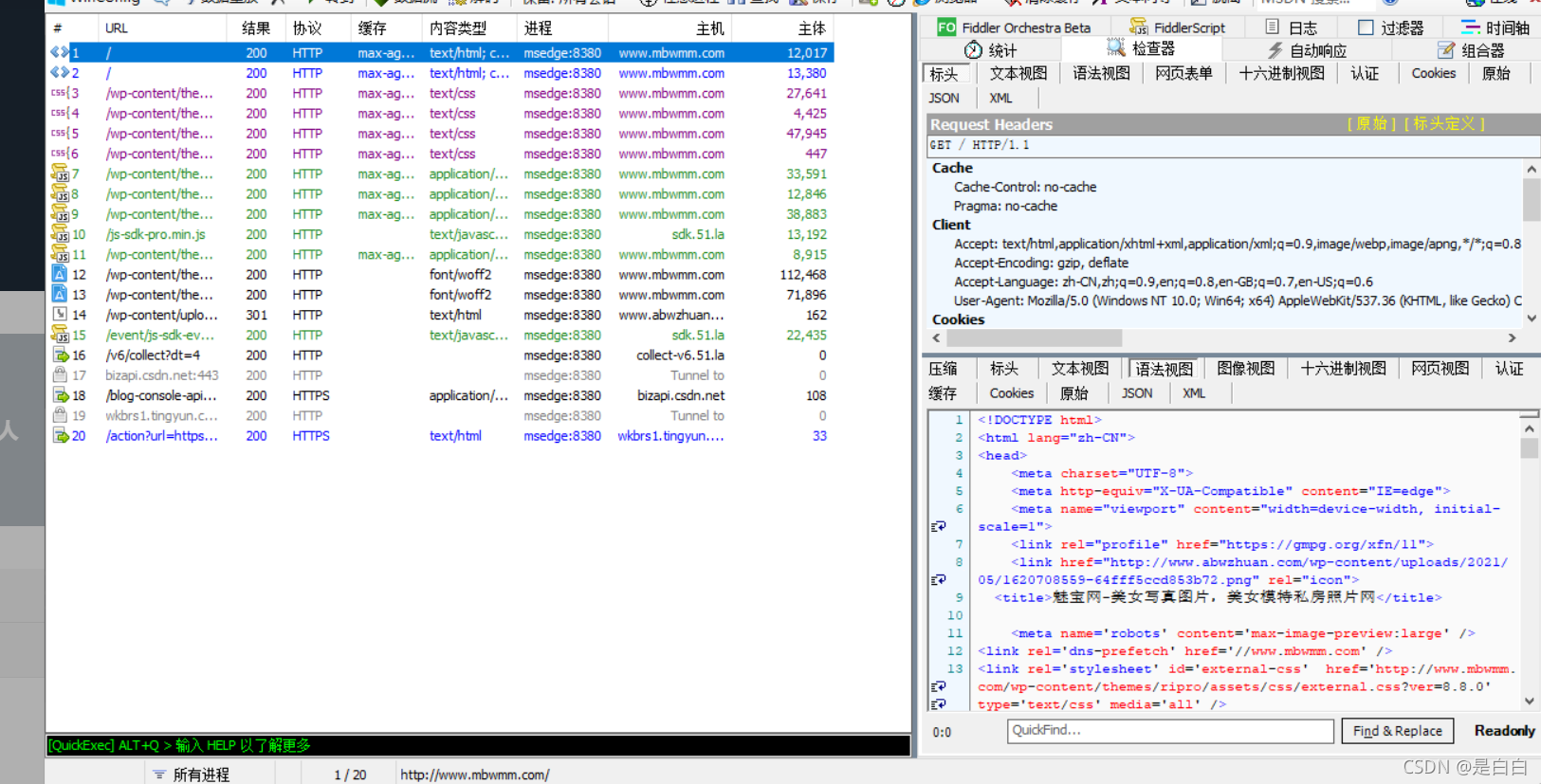1541x784 pixels.
Task: Focus the QuickExec command box
Action: (x=479, y=745)
